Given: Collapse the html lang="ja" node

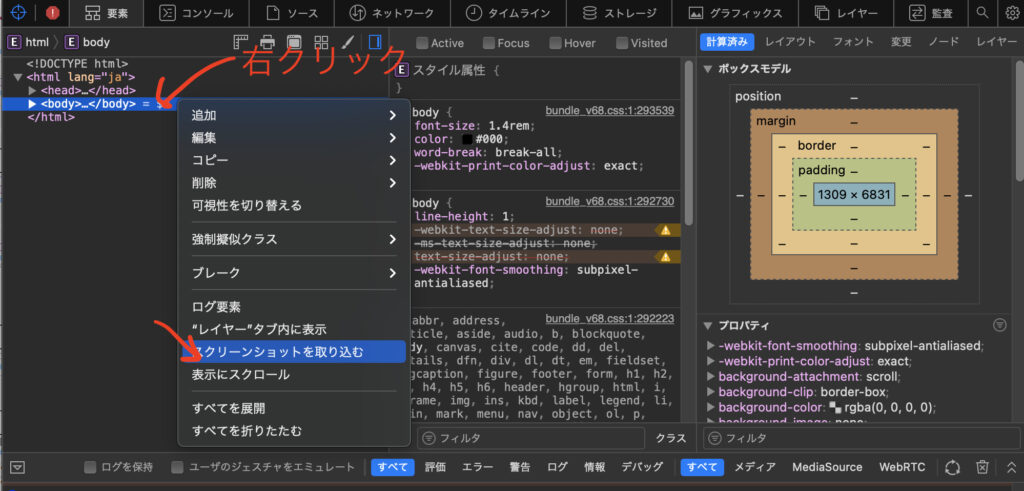Looking at the screenshot, I should click(x=18, y=77).
